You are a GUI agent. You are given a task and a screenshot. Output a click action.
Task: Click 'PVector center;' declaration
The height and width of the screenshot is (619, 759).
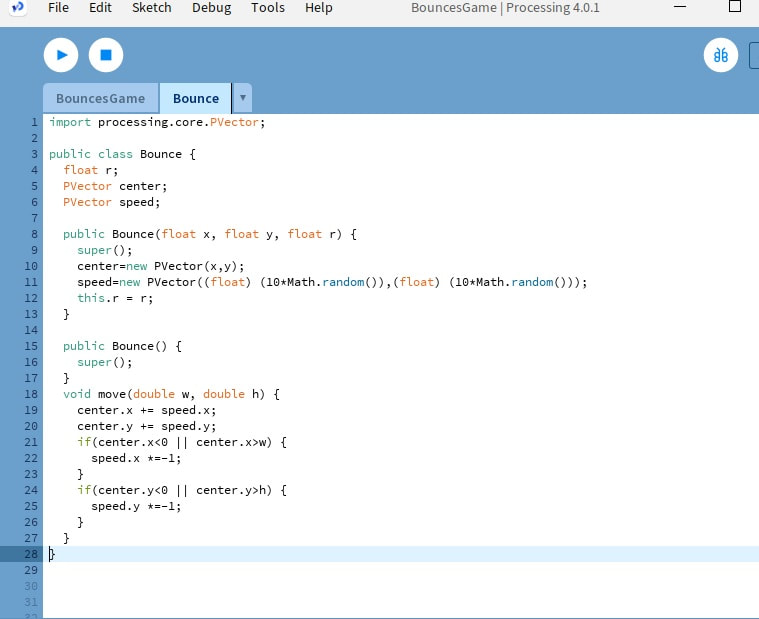click(115, 186)
